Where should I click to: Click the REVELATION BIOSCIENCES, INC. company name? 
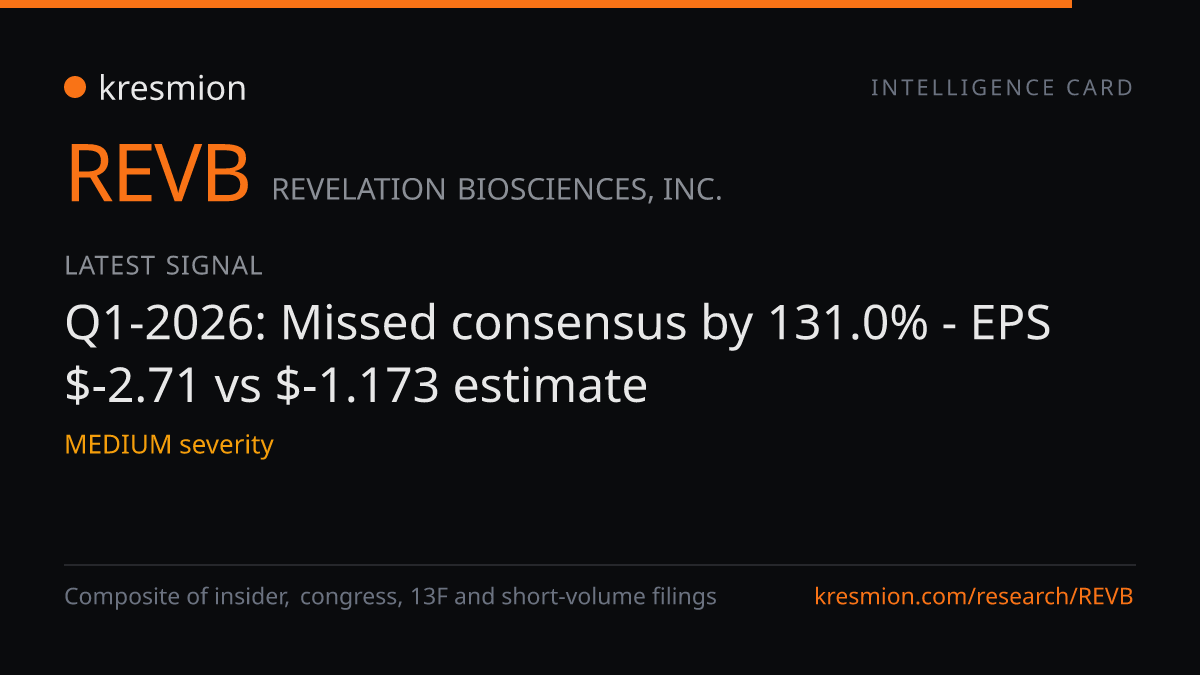click(x=497, y=190)
